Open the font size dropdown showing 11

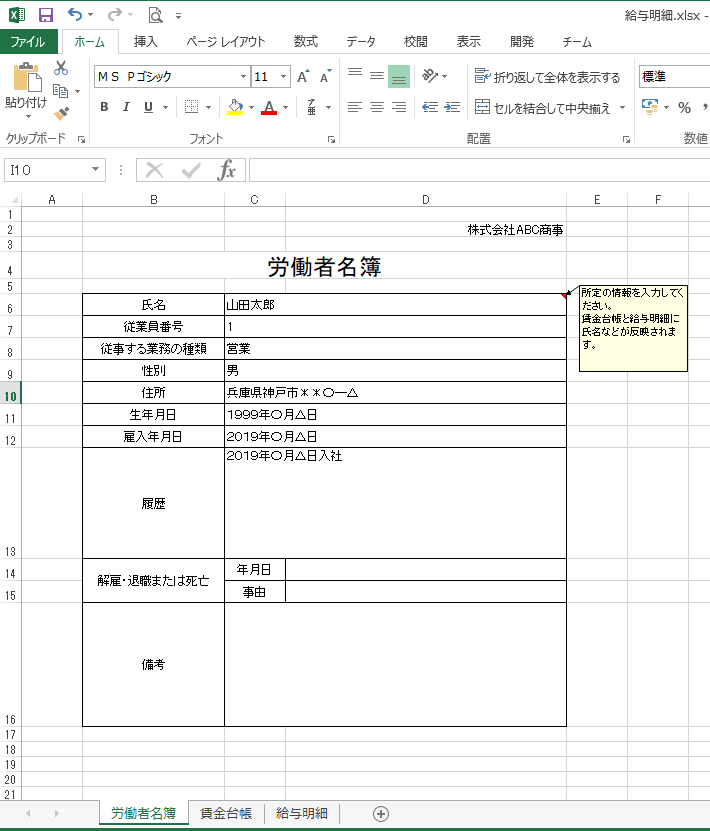point(283,76)
